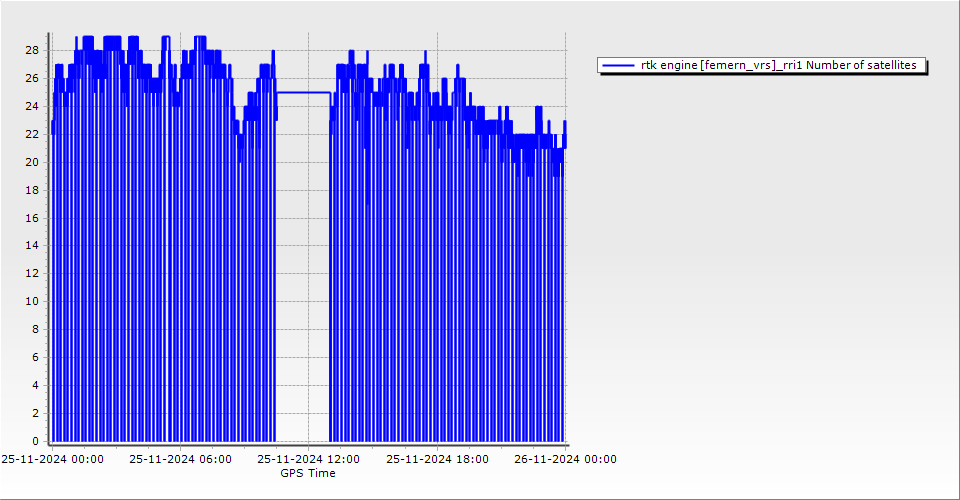This screenshot has width=960, height=500.
Task: Click the y-axis tick label 18
Action: [32, 190]
